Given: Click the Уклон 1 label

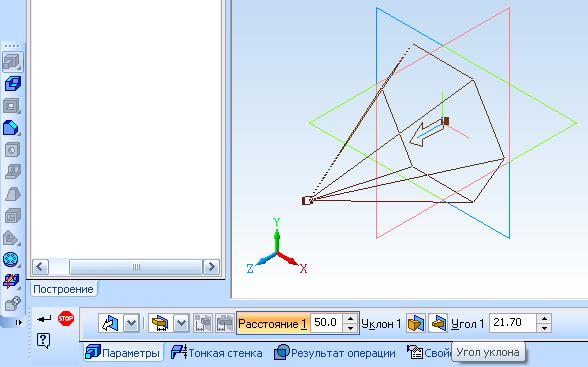Looking at the screenshot, I should [381, 323].
